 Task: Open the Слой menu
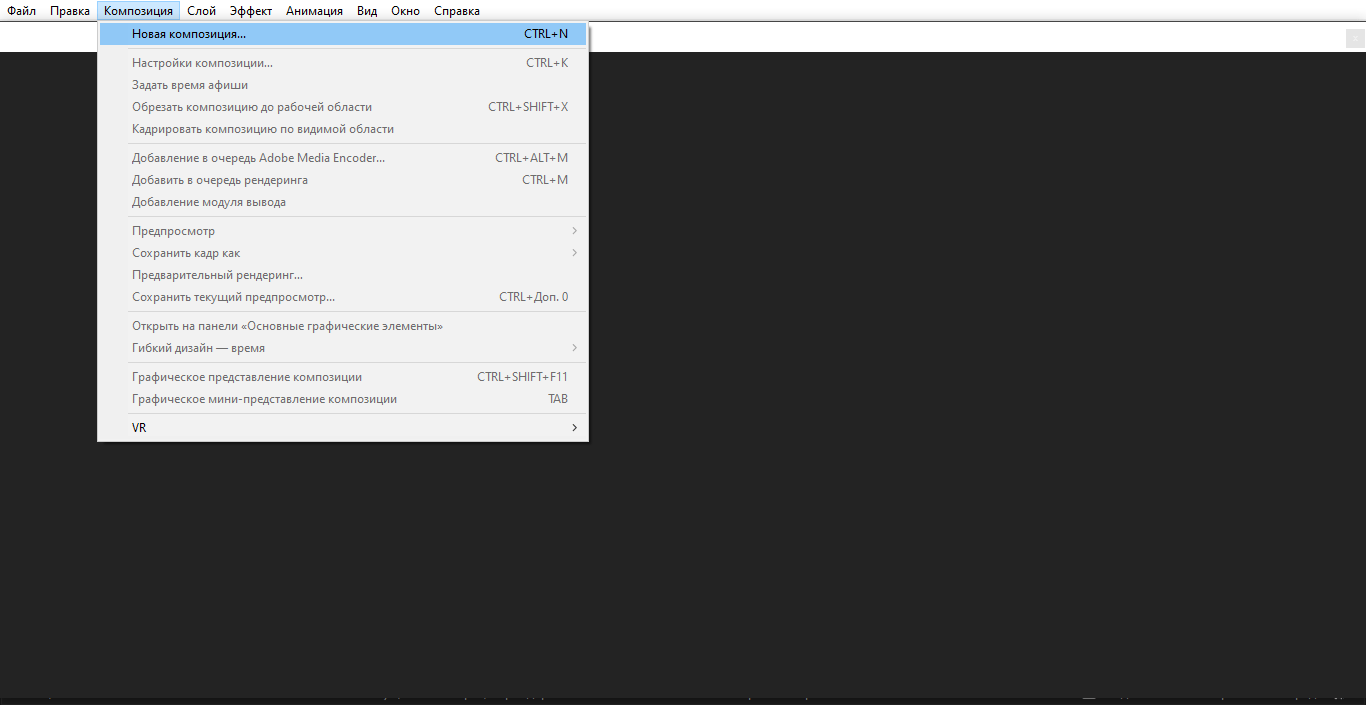201,11
